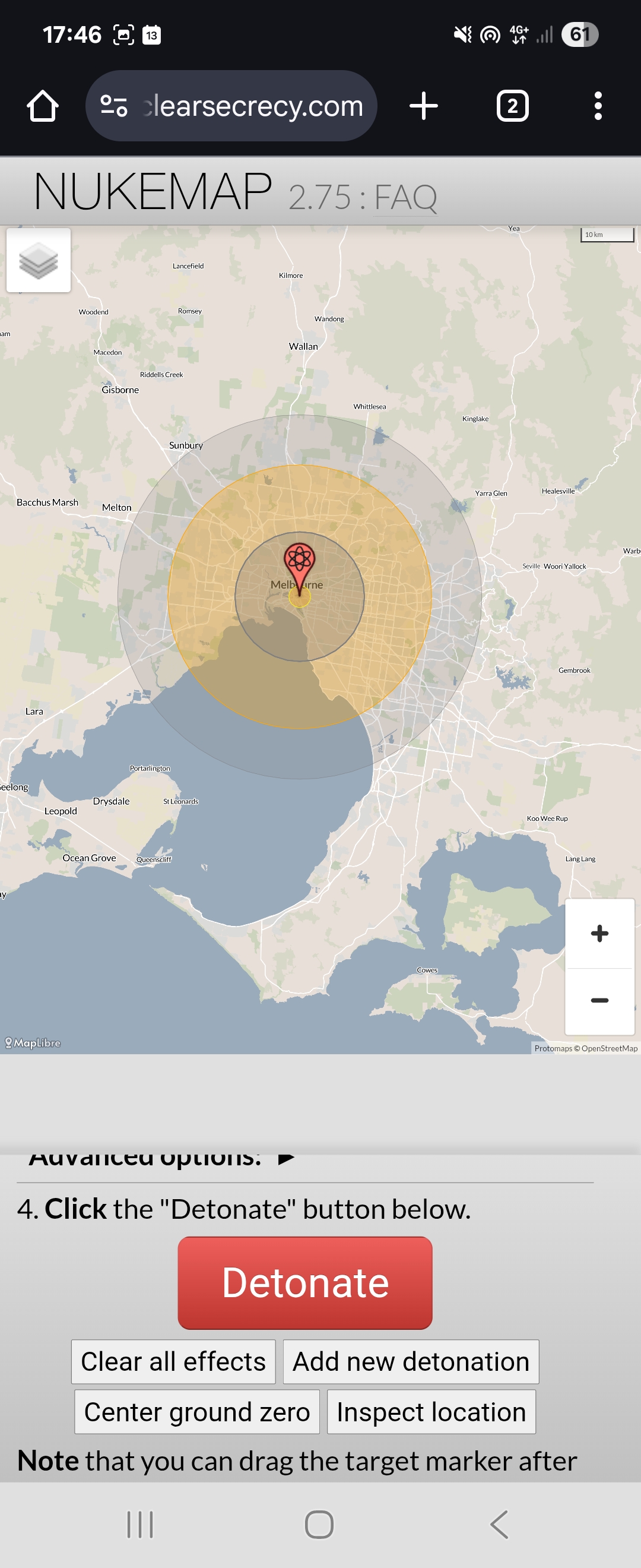Click the Leopold map label
The width and height of the screenshot is (641, 1568).
pyautogui.click(x=61, y=811)
